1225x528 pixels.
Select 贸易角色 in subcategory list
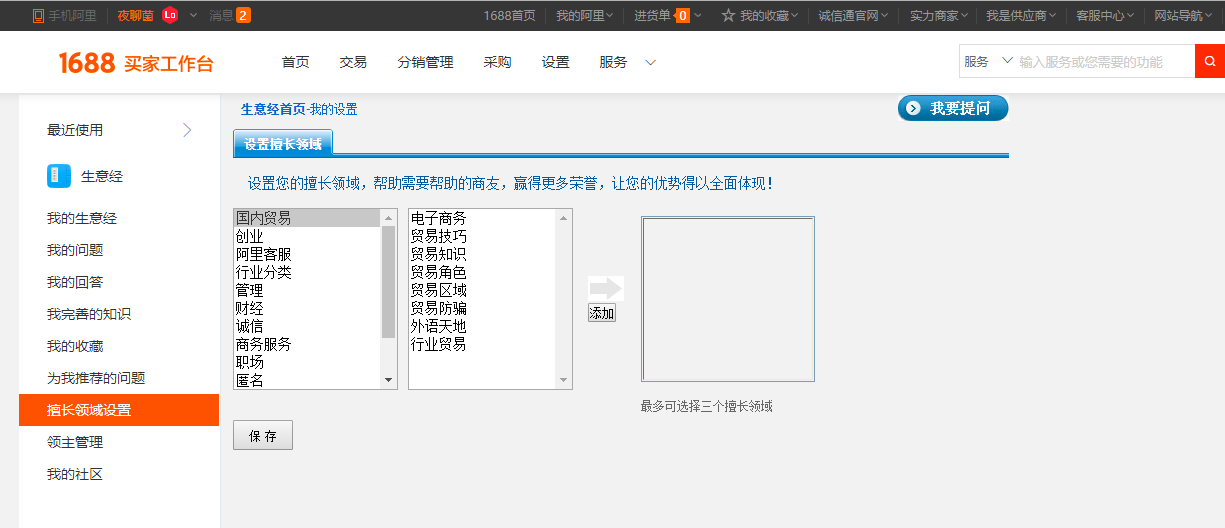[x=483, y=272]
